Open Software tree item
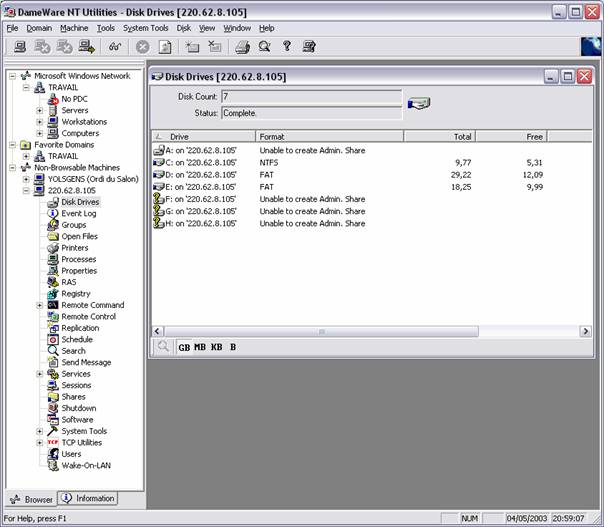 (x=77, y=420)
